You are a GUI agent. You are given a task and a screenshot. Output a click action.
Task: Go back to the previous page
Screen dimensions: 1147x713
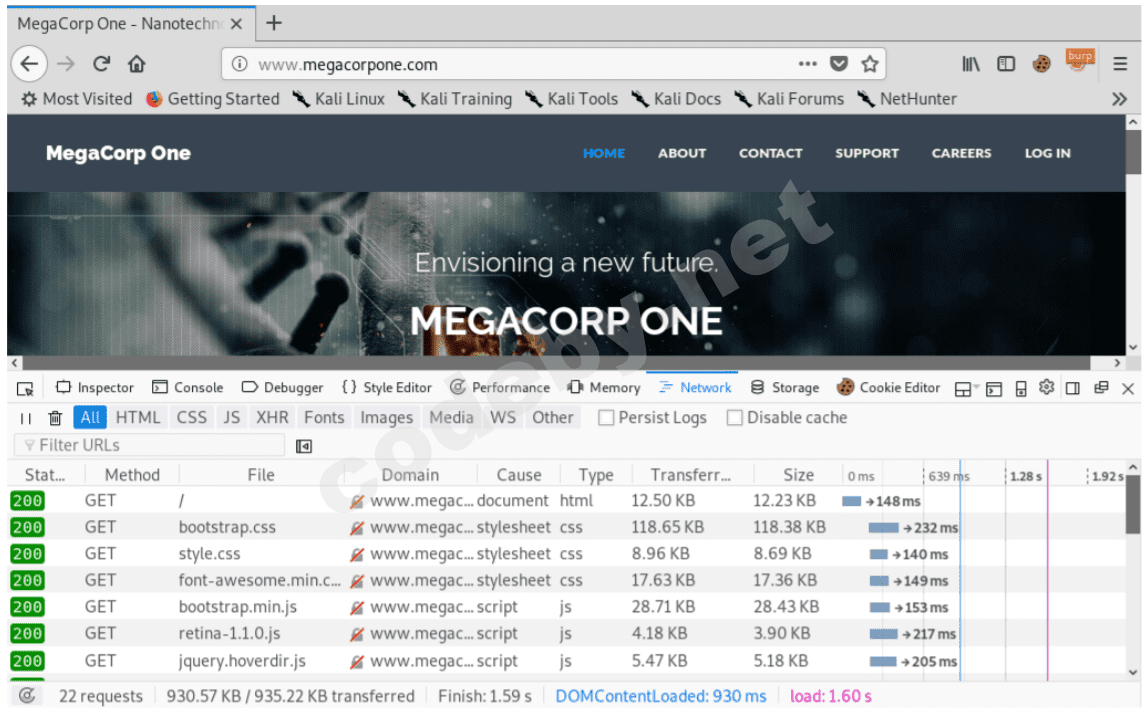point(29,64)
